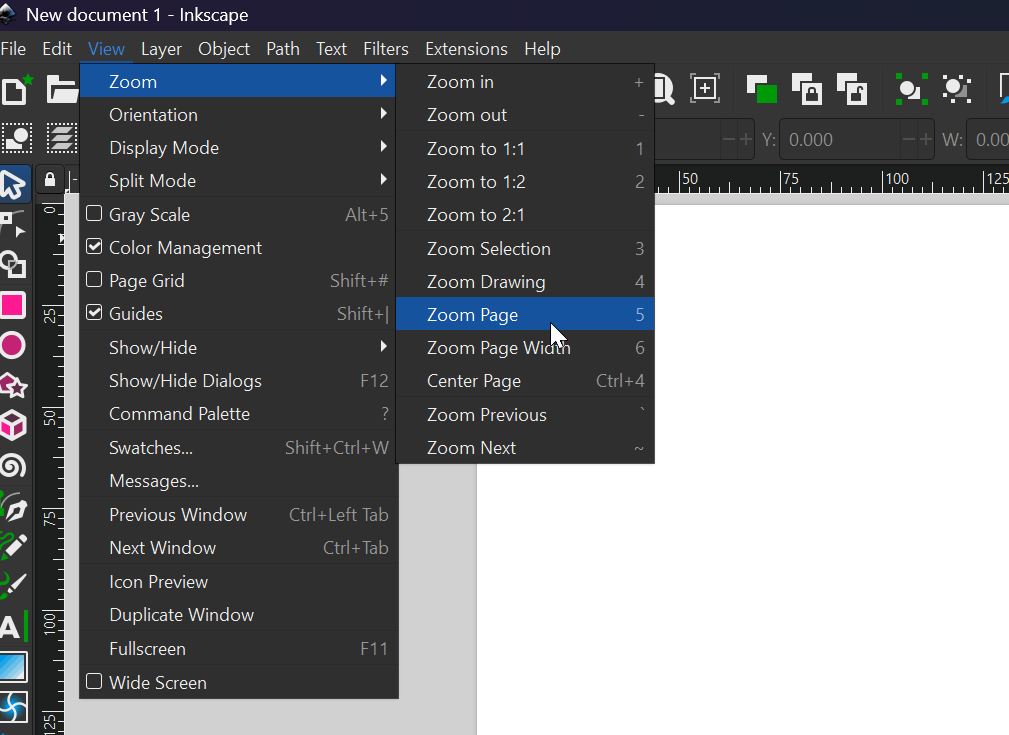Enable the Wide Screen checkbox
Screen dimensions: 1009x735
click(x=94, y=682)
